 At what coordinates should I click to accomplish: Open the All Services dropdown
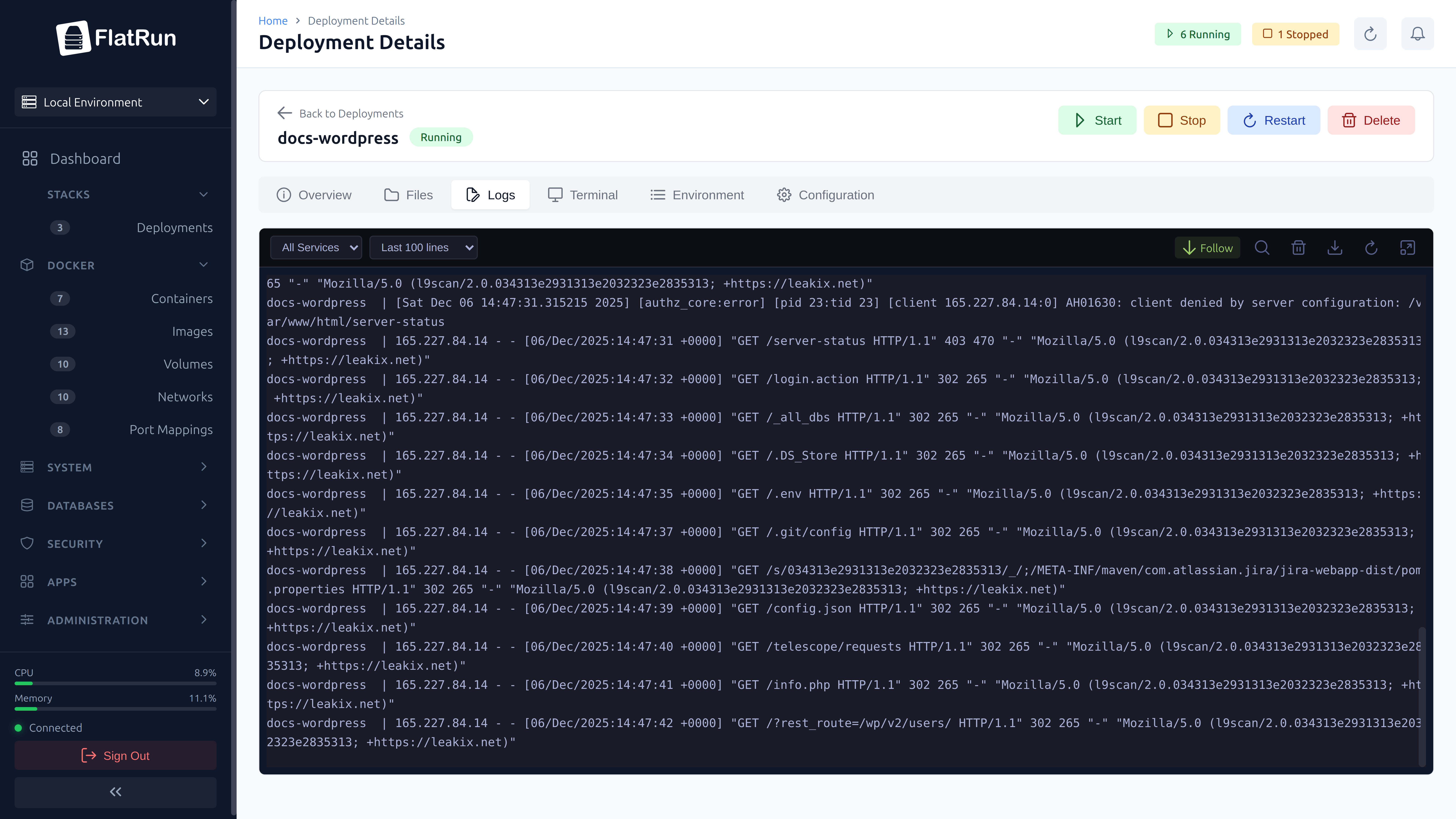[316, 247]
